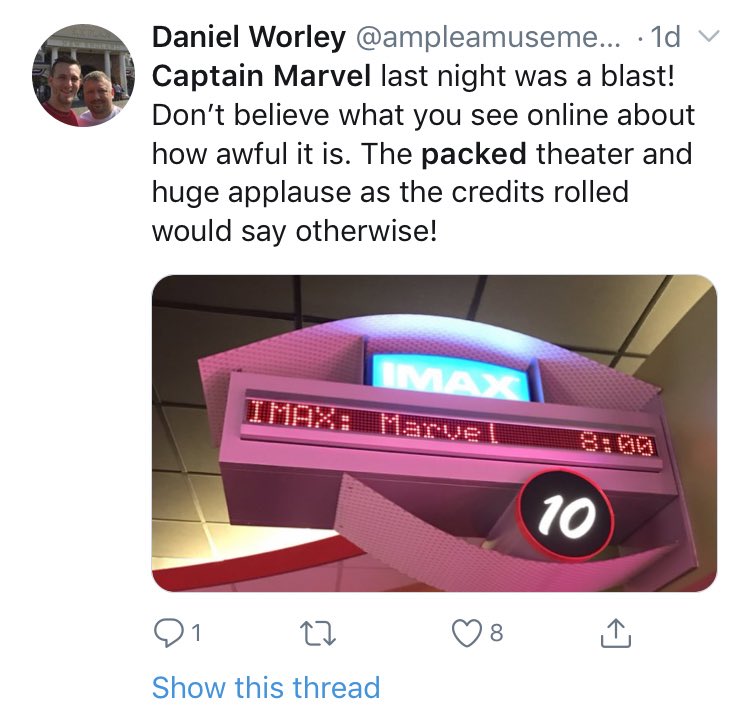Click the reply count of 1

click(x=196, y=633)
